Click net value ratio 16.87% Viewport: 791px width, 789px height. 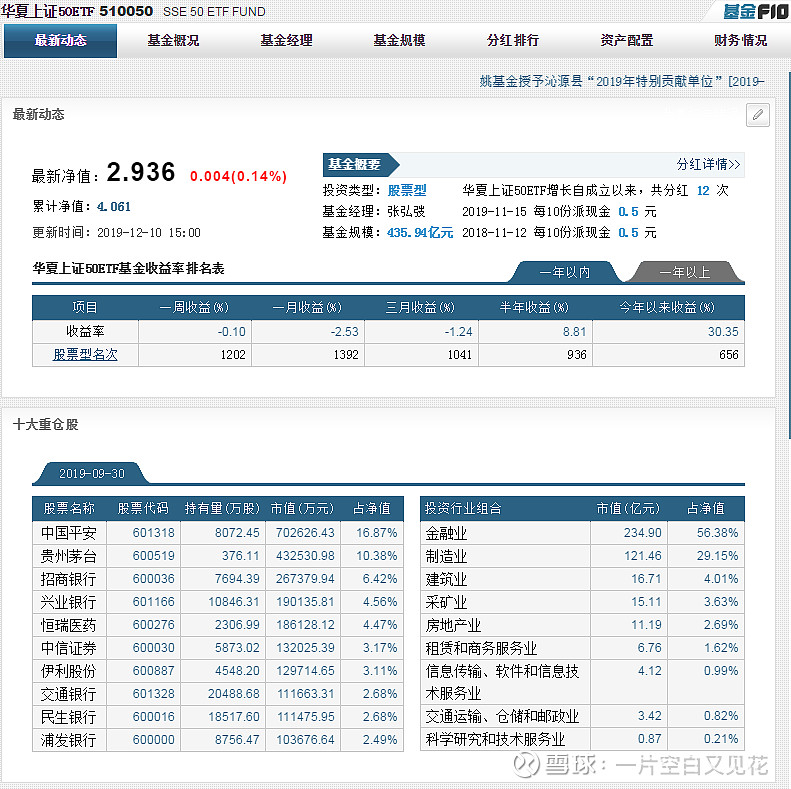click(x=377, y=533)
